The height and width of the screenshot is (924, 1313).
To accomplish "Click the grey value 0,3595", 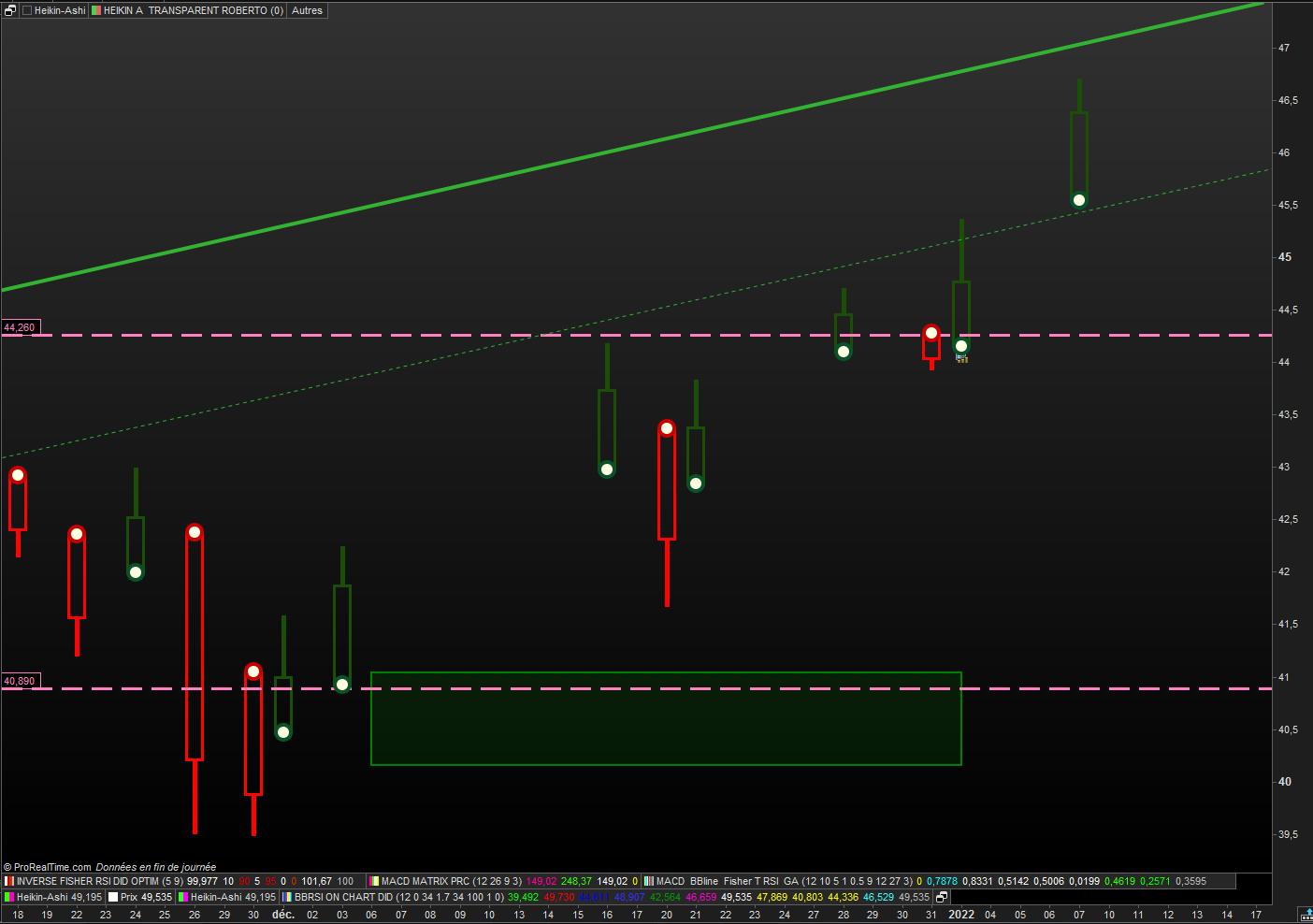I will click(1190, 881).
